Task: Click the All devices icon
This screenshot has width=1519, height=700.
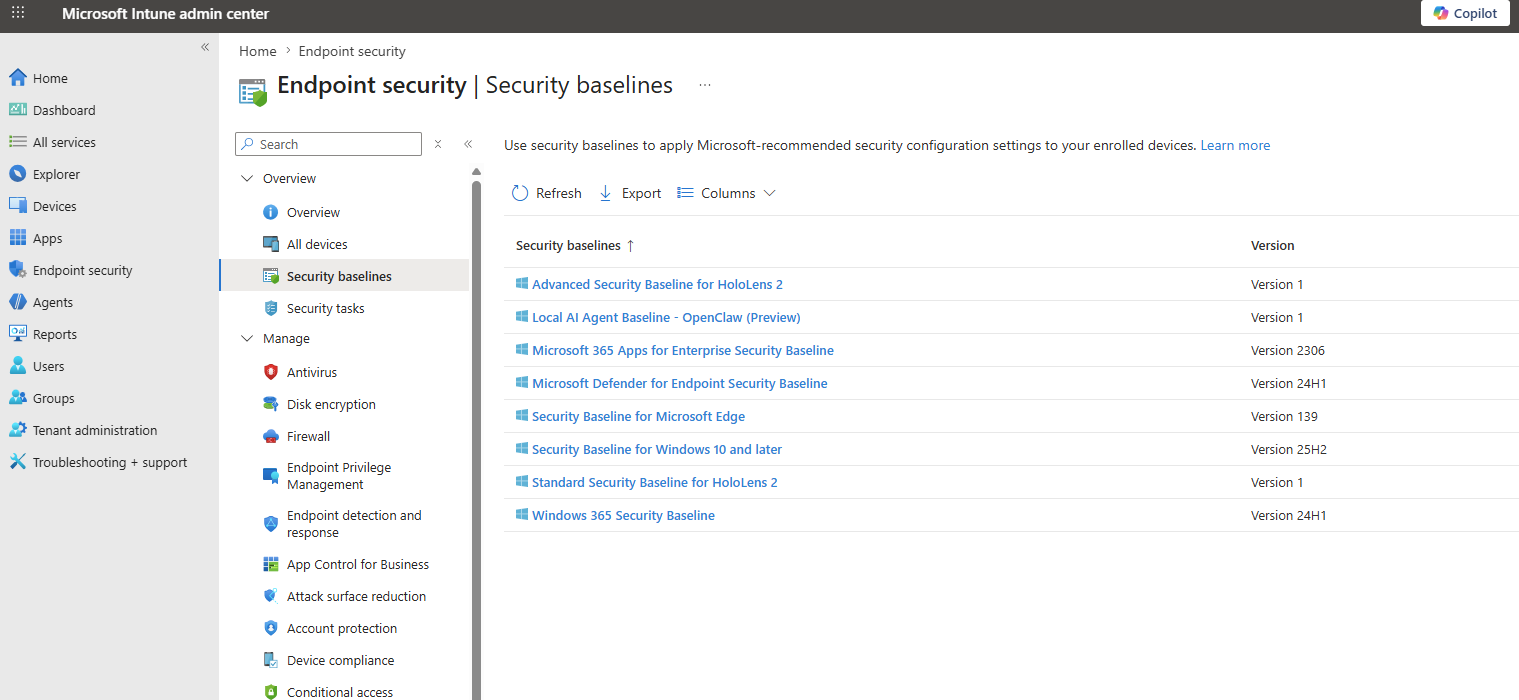Action: click(x=270, y=244)
